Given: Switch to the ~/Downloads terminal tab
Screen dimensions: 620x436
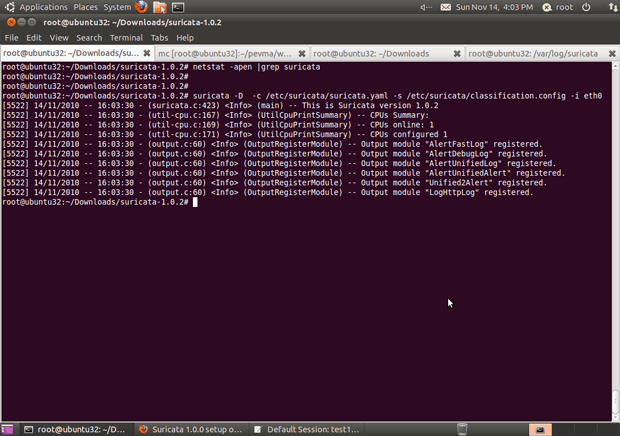Looking at the screenshot, I should (371, 53).
